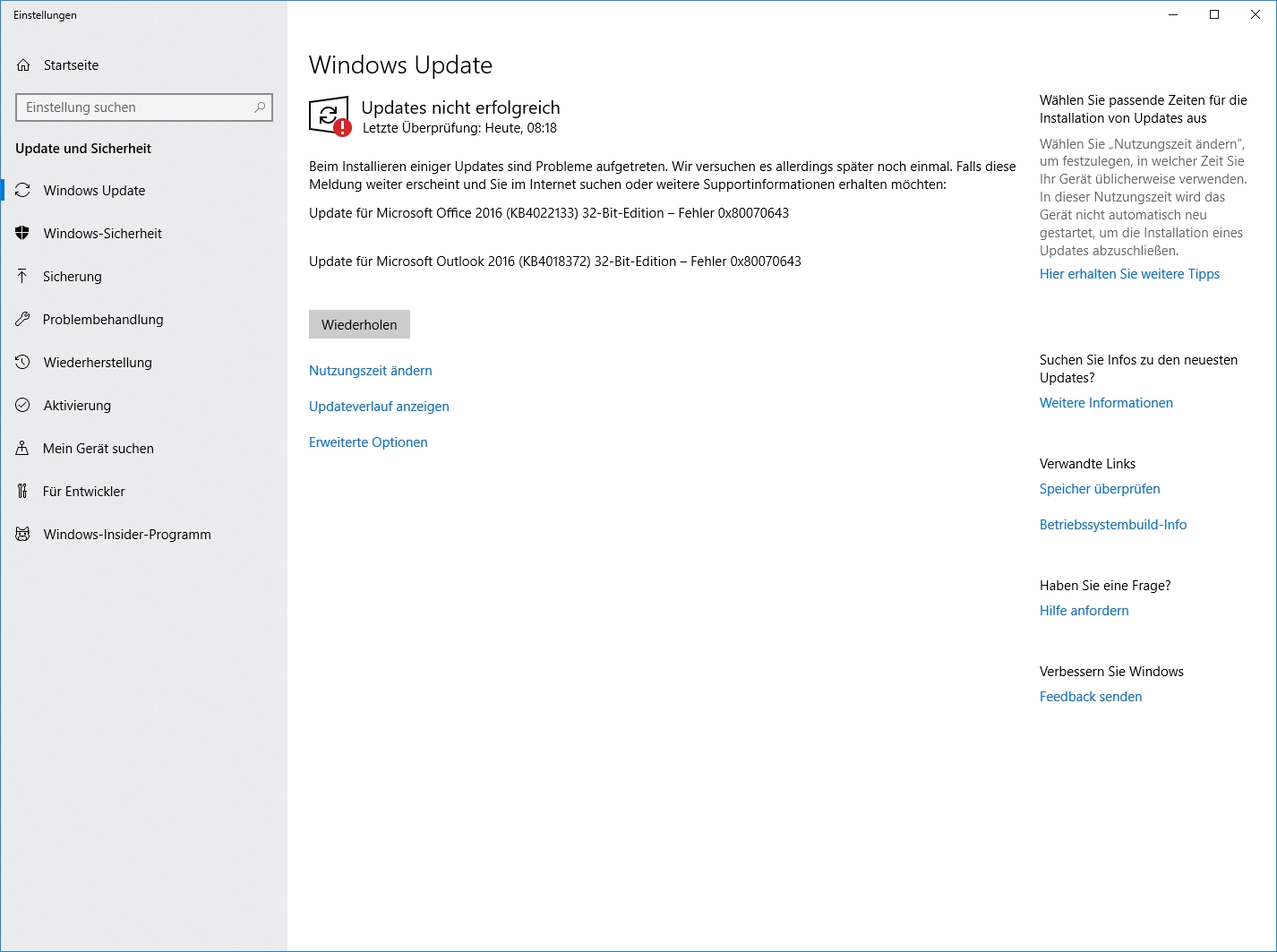Click the Für Entwickler tools icon
Viewport: 1277px width, 952px height.
coord(22,492)
